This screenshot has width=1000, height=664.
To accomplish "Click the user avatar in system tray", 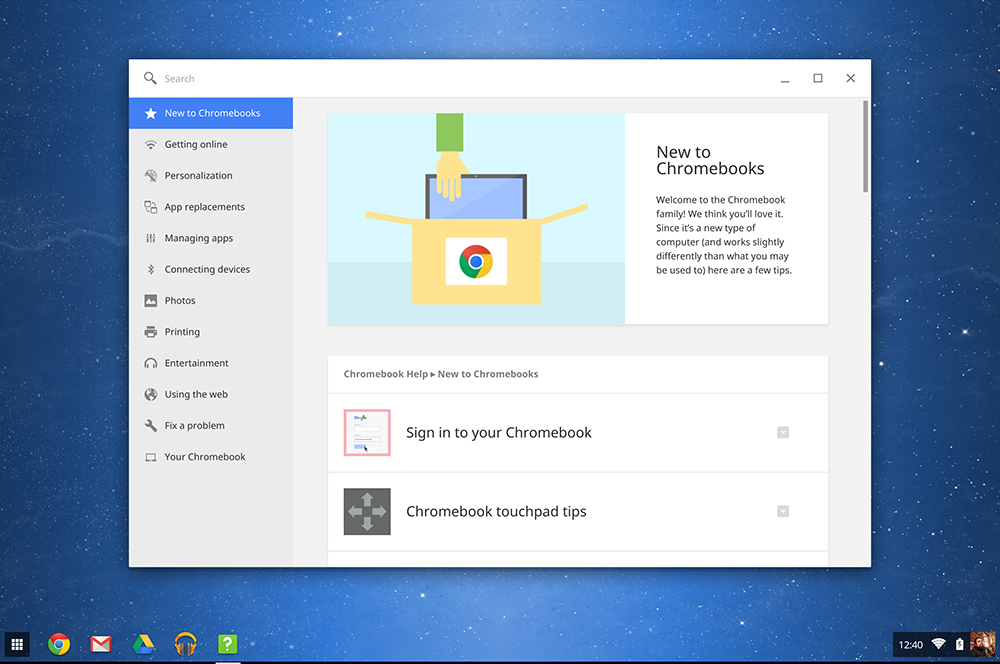I will [x=982, y=644].
